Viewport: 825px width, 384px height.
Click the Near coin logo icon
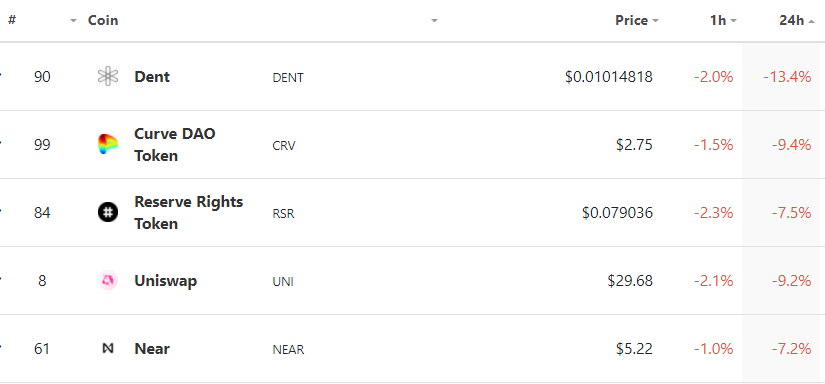coord(108,348)
